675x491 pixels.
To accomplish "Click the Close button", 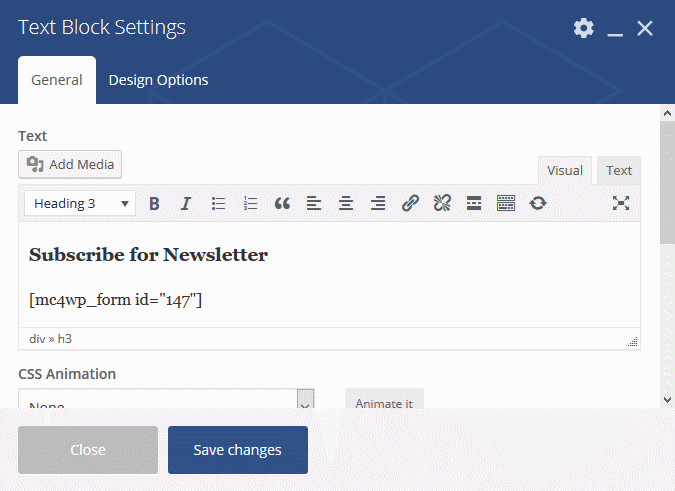I will pyautogui.click(x=88, y=450).
